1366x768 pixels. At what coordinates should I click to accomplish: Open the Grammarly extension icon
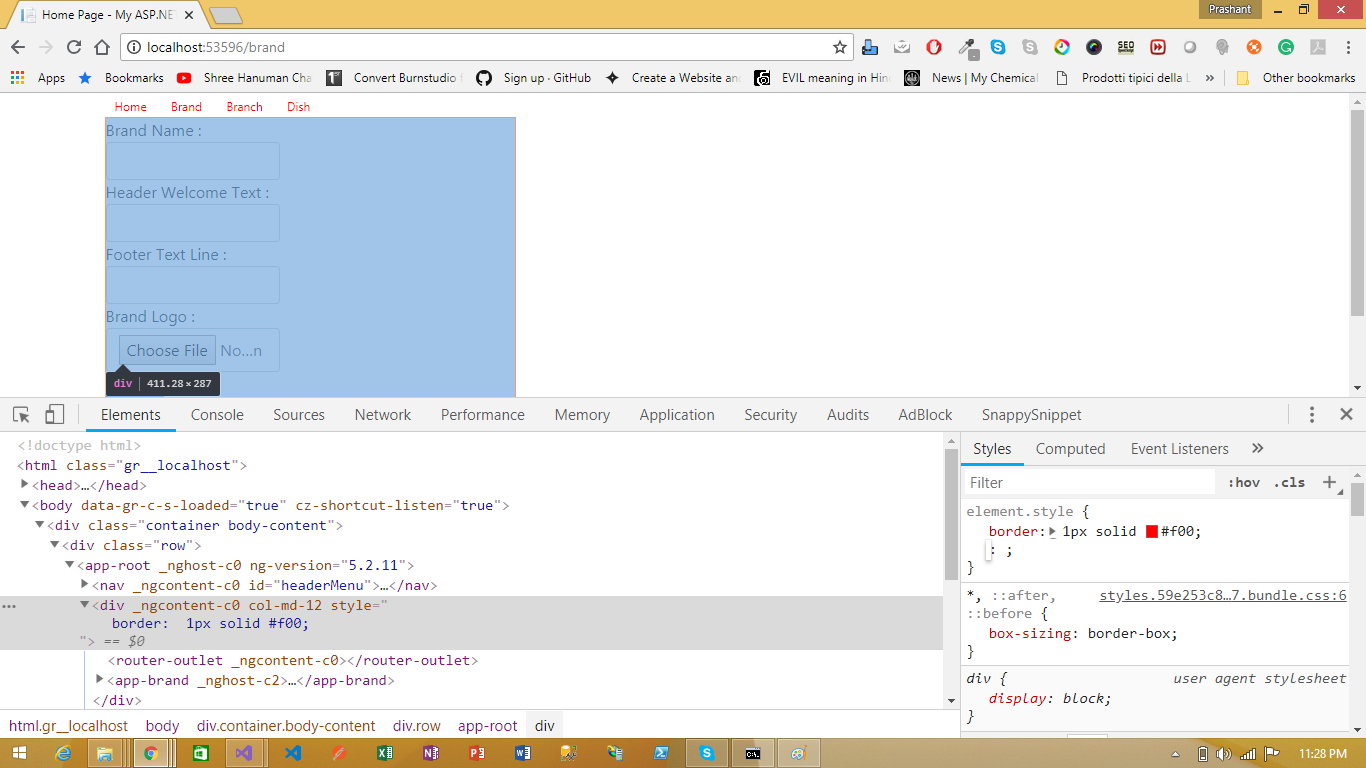(x=1286, y=47)
